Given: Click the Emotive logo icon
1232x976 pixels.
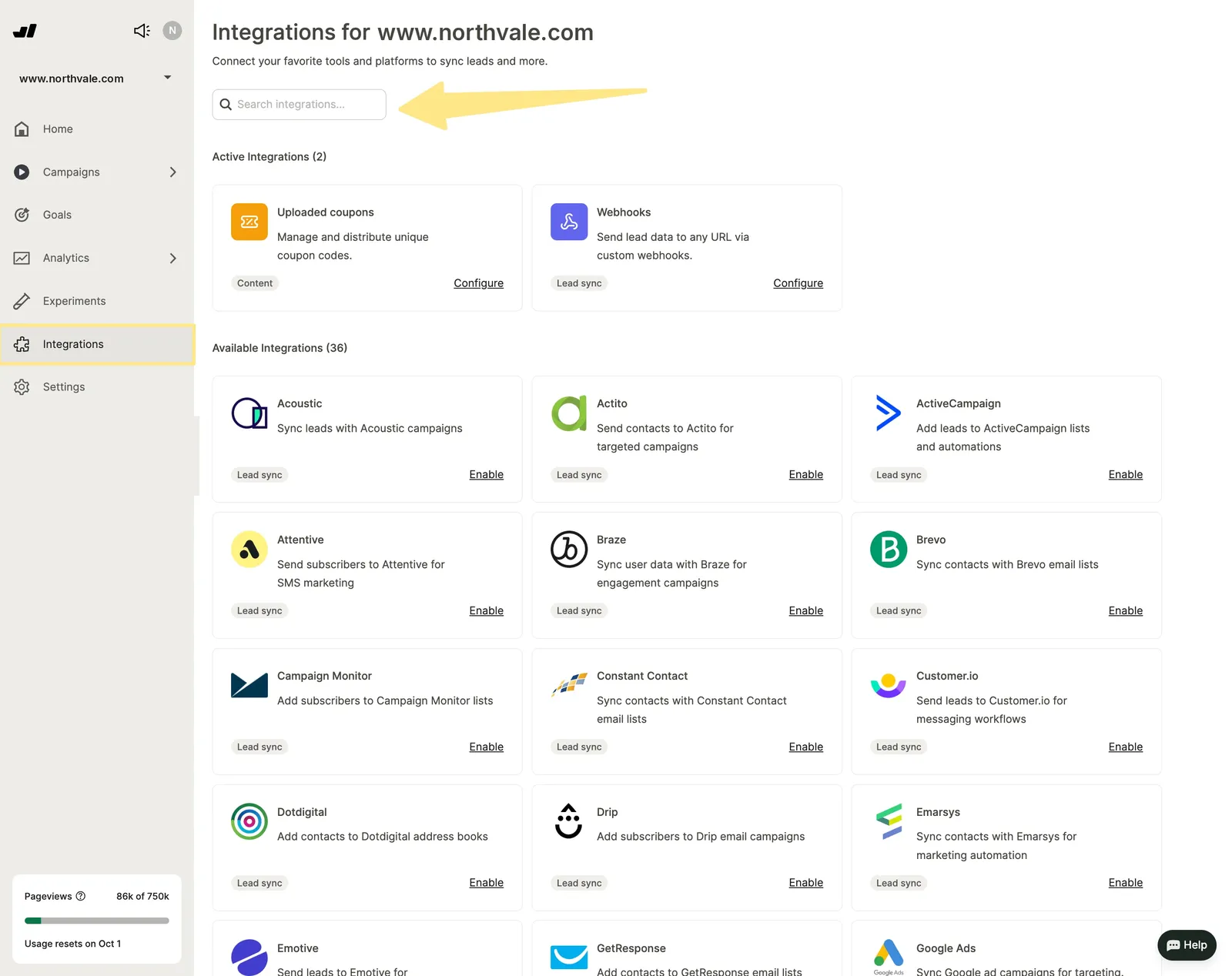Looking at the screenshot, I should pyautogui.click(x=249, y=958).
